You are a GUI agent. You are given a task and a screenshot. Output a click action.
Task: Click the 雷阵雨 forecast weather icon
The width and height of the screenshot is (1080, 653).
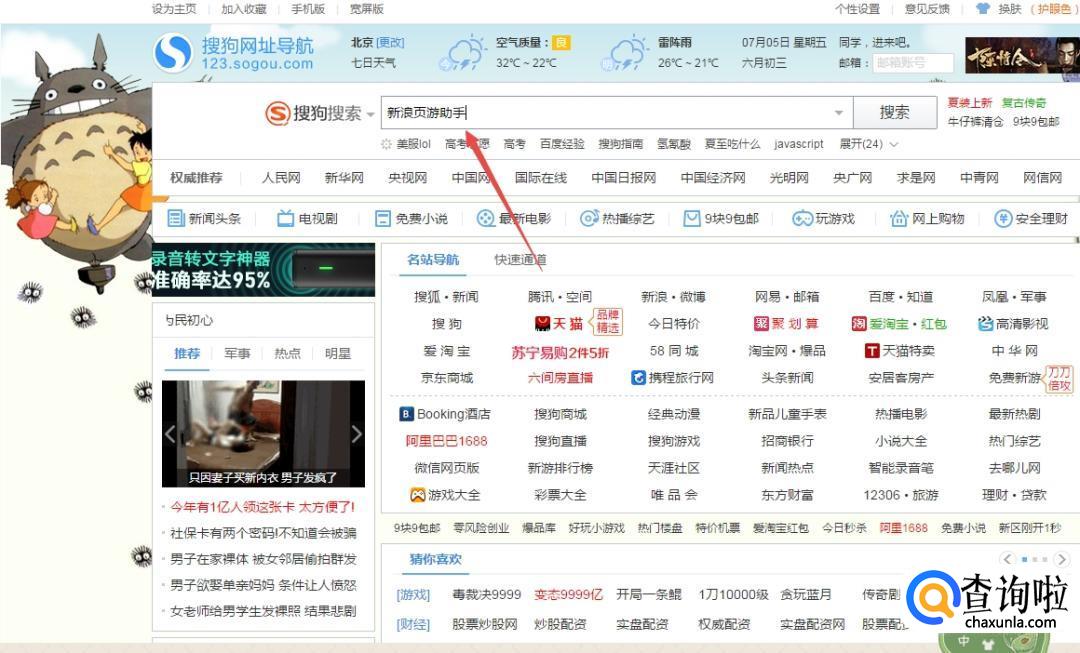625,54
